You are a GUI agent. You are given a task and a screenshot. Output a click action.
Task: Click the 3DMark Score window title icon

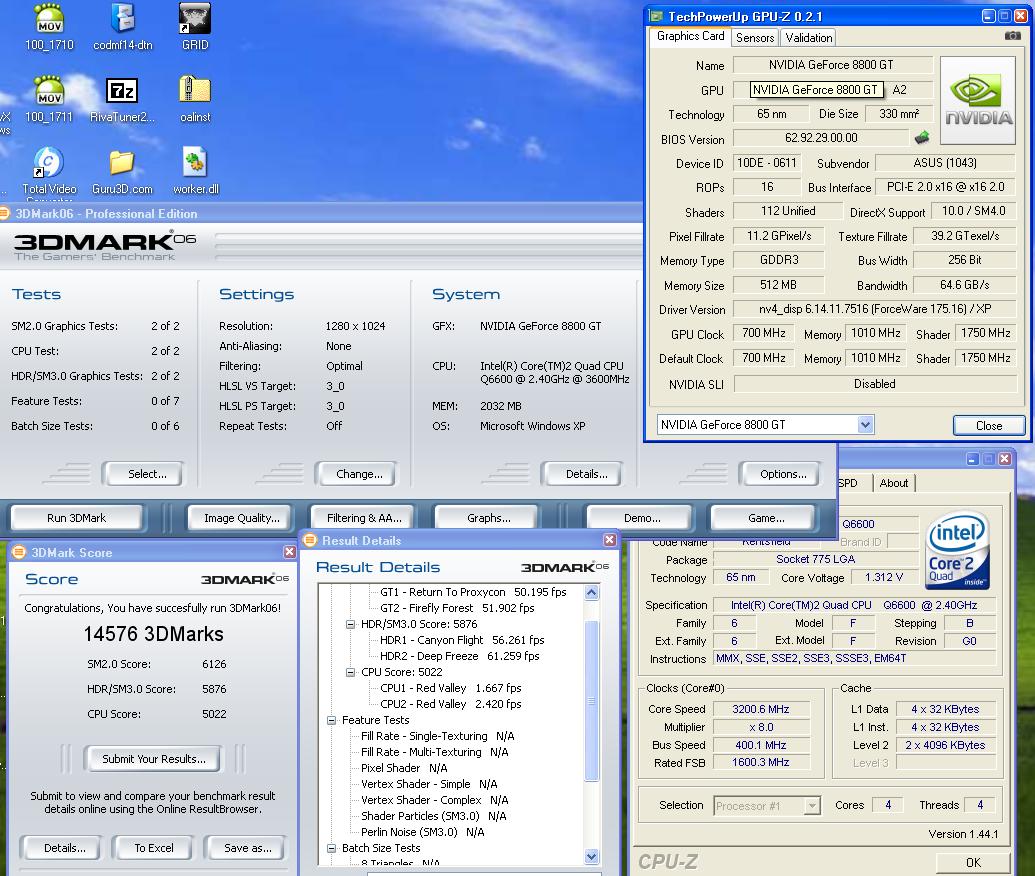point(19,552)
